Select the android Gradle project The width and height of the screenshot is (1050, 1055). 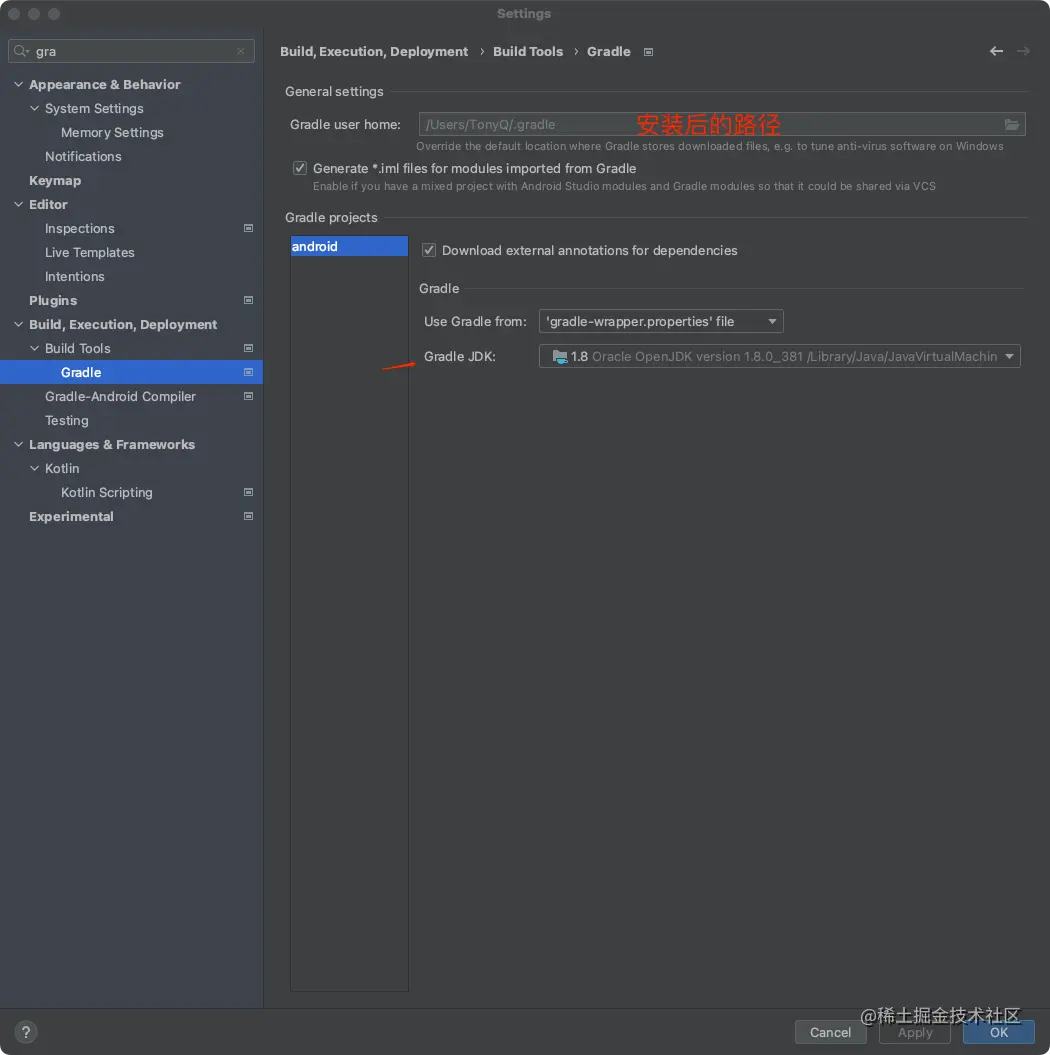(x=349, y=246)
